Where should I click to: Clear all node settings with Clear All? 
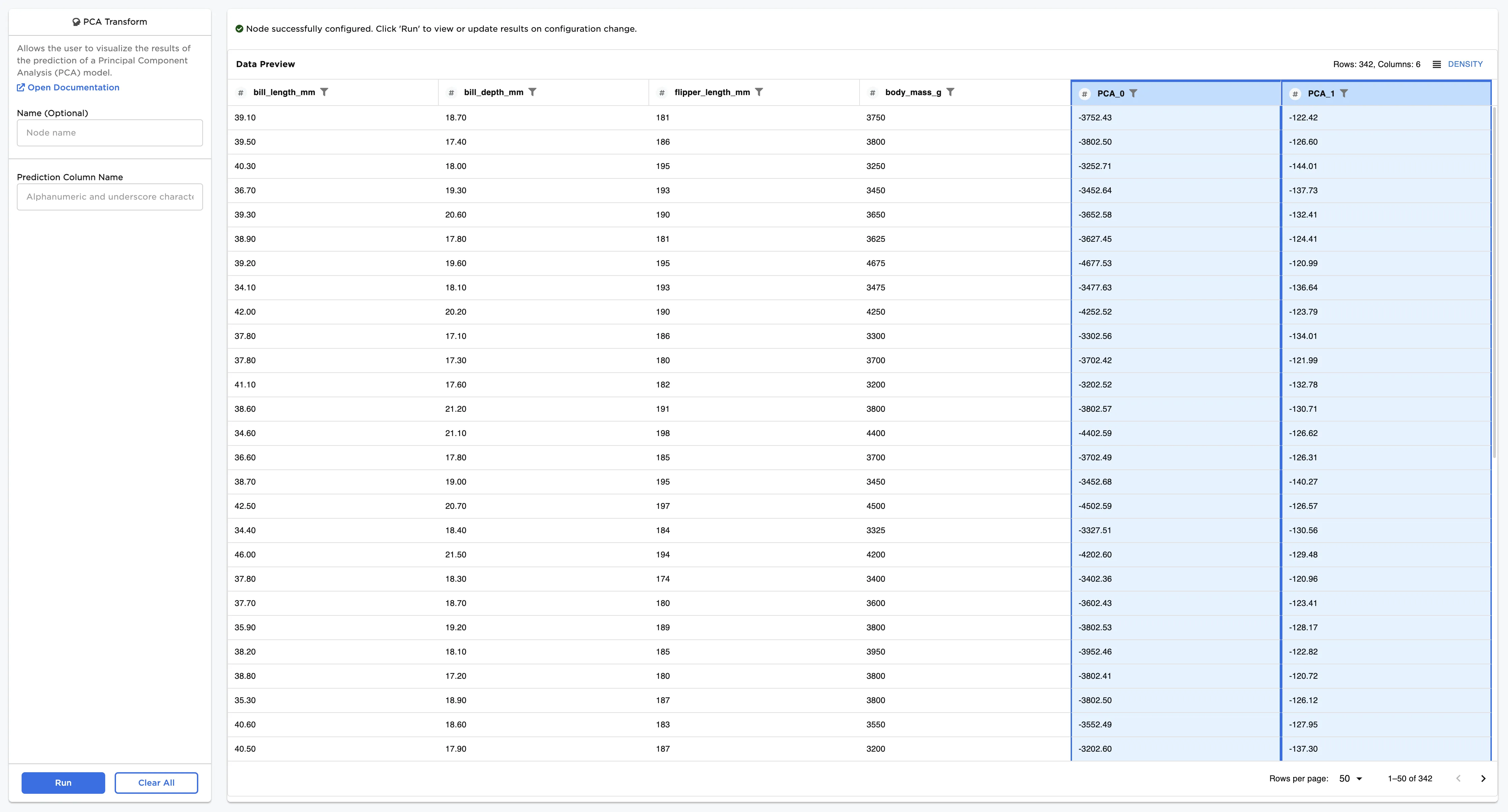coord(156,783)
